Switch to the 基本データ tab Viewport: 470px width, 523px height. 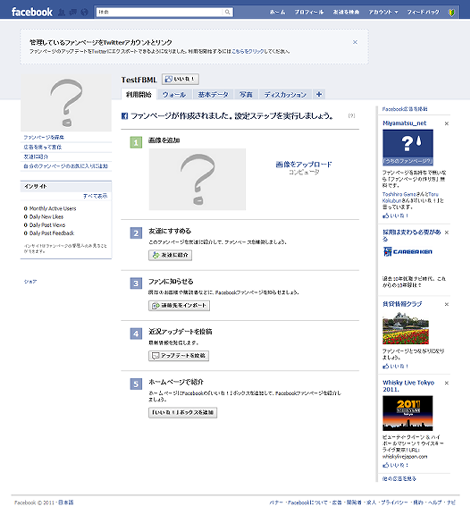coord(213,95)
